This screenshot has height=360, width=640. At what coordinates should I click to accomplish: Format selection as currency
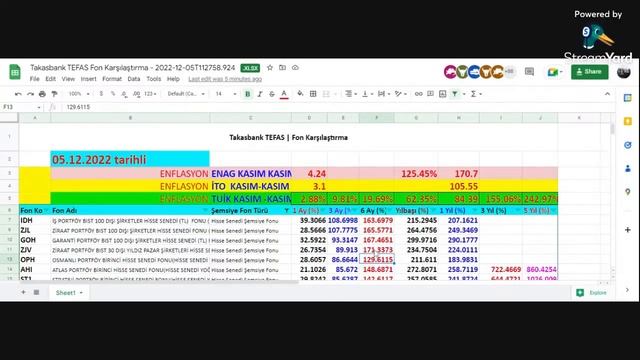pos(101,94)
